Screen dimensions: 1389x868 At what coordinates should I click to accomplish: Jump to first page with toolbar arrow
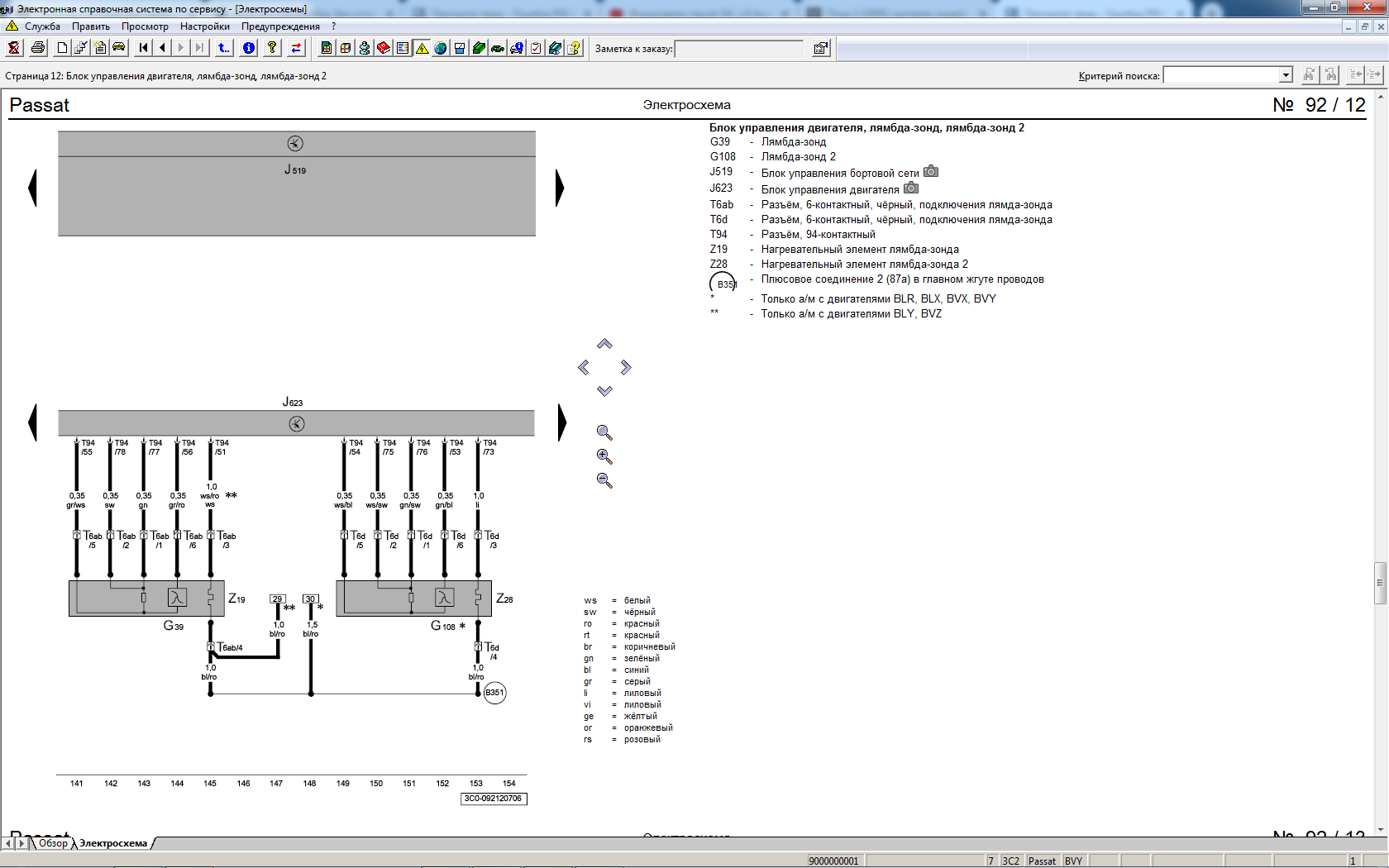pos(144,48)
